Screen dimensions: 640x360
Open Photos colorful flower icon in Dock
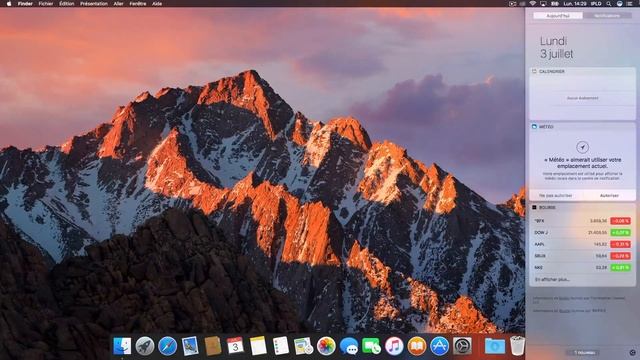326,346
